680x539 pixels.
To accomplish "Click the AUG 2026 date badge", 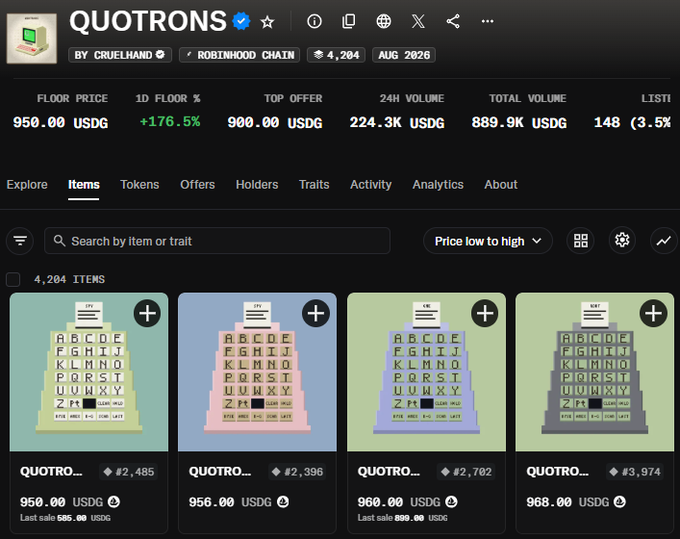I will tap(404, 55).
